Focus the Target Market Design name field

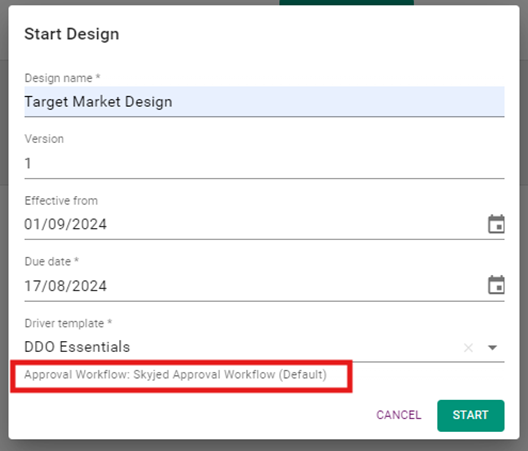[x=264, y=102]
